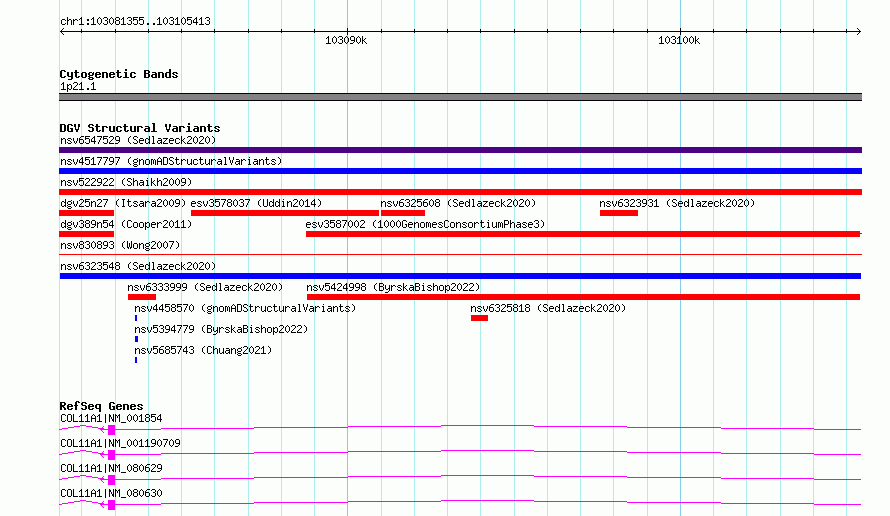Open nsv4517797 (gnomADStructuralVariants) label
This screenshot has height=516, width=890.
coord(171,161)
